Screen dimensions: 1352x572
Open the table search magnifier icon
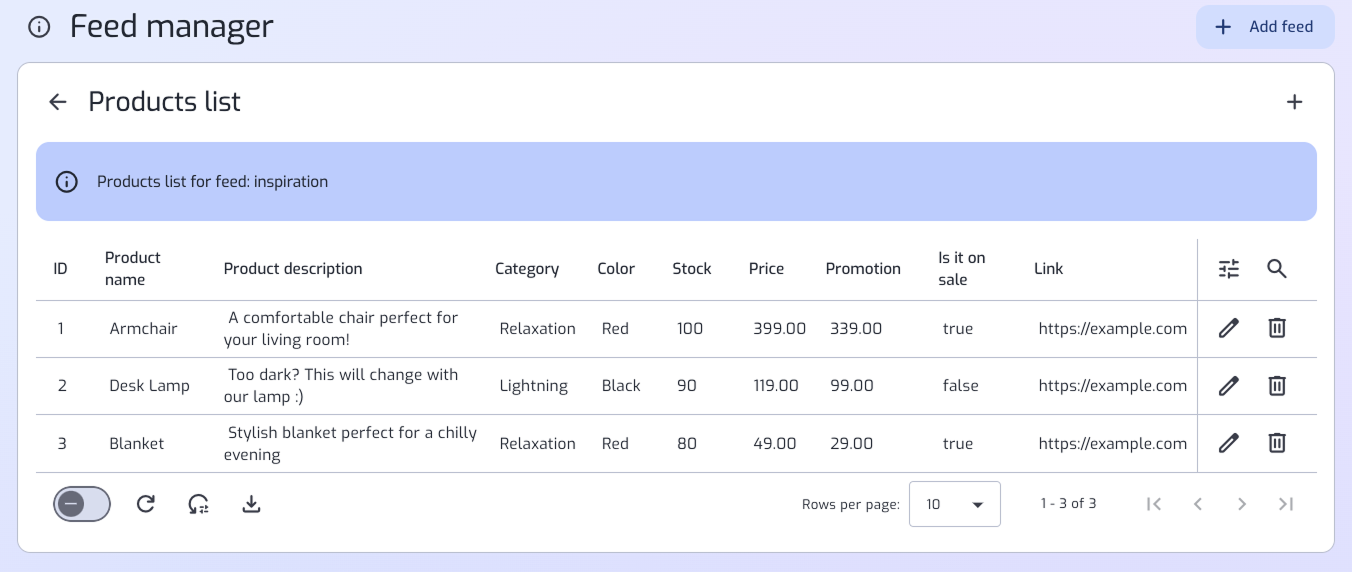point(1277,269)
